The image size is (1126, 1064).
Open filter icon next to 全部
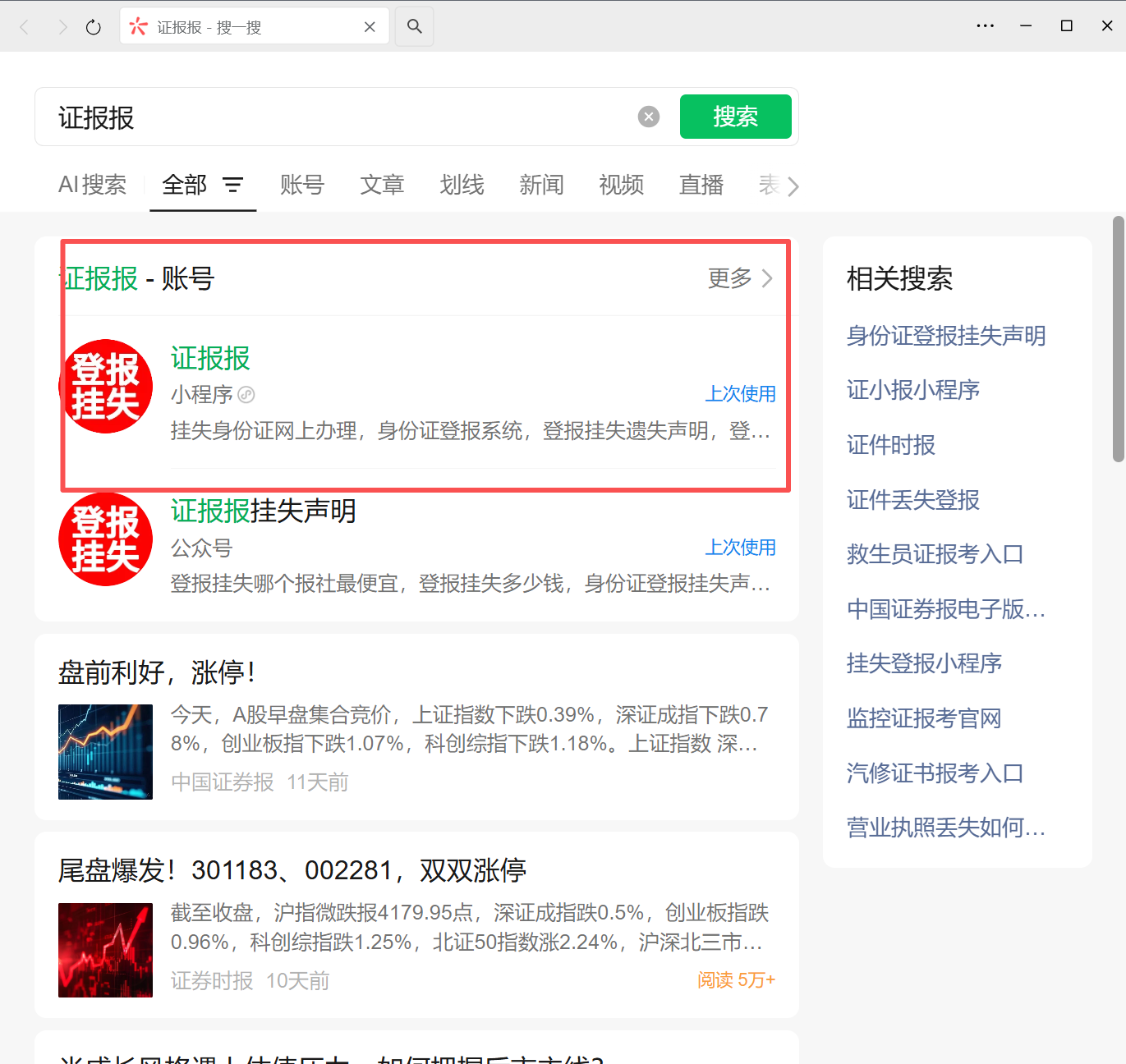(x=233, y=186)
